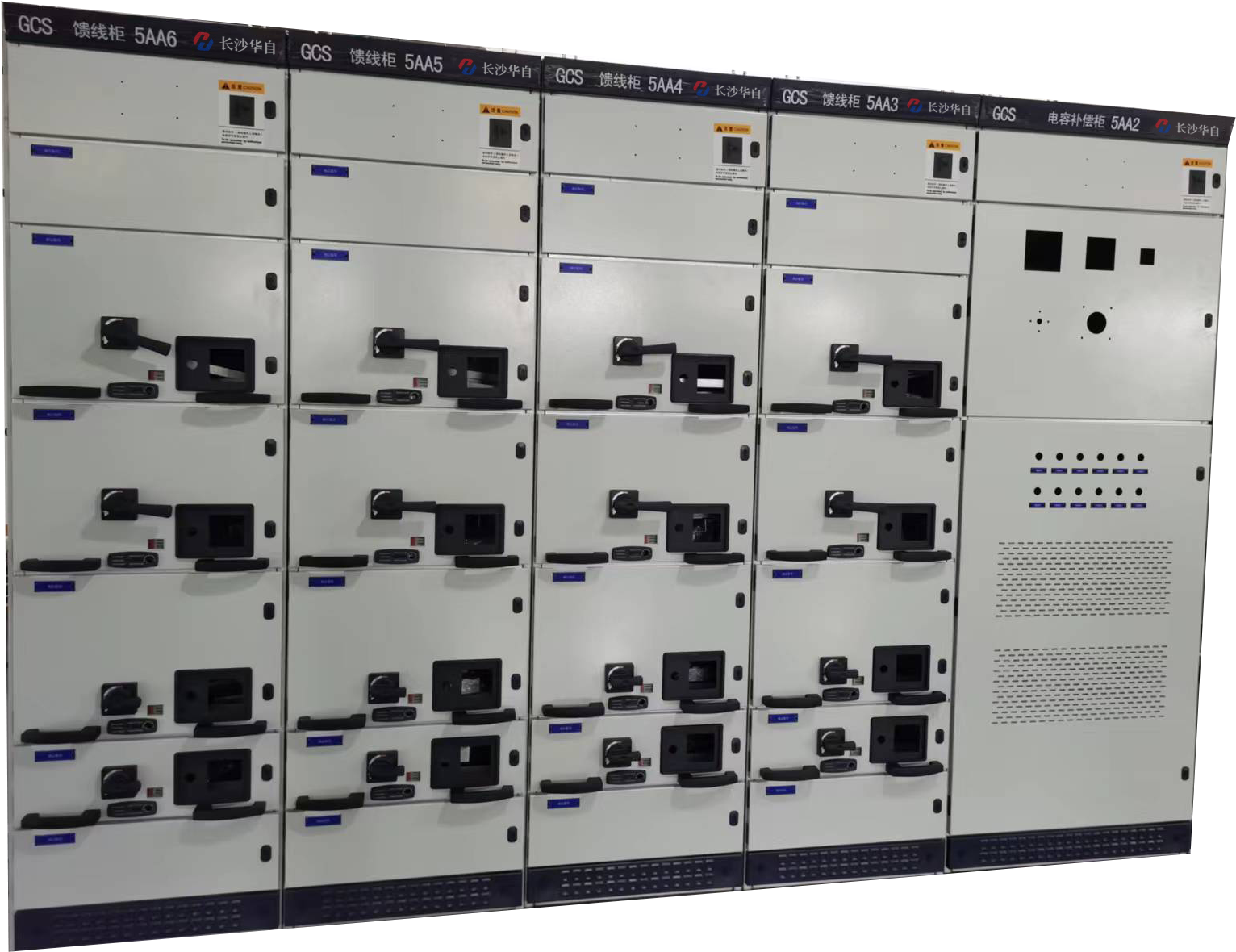Click the first indicator hole on the 5AA2 door
Screen dimensions: 1236x952
[1038, 457]
